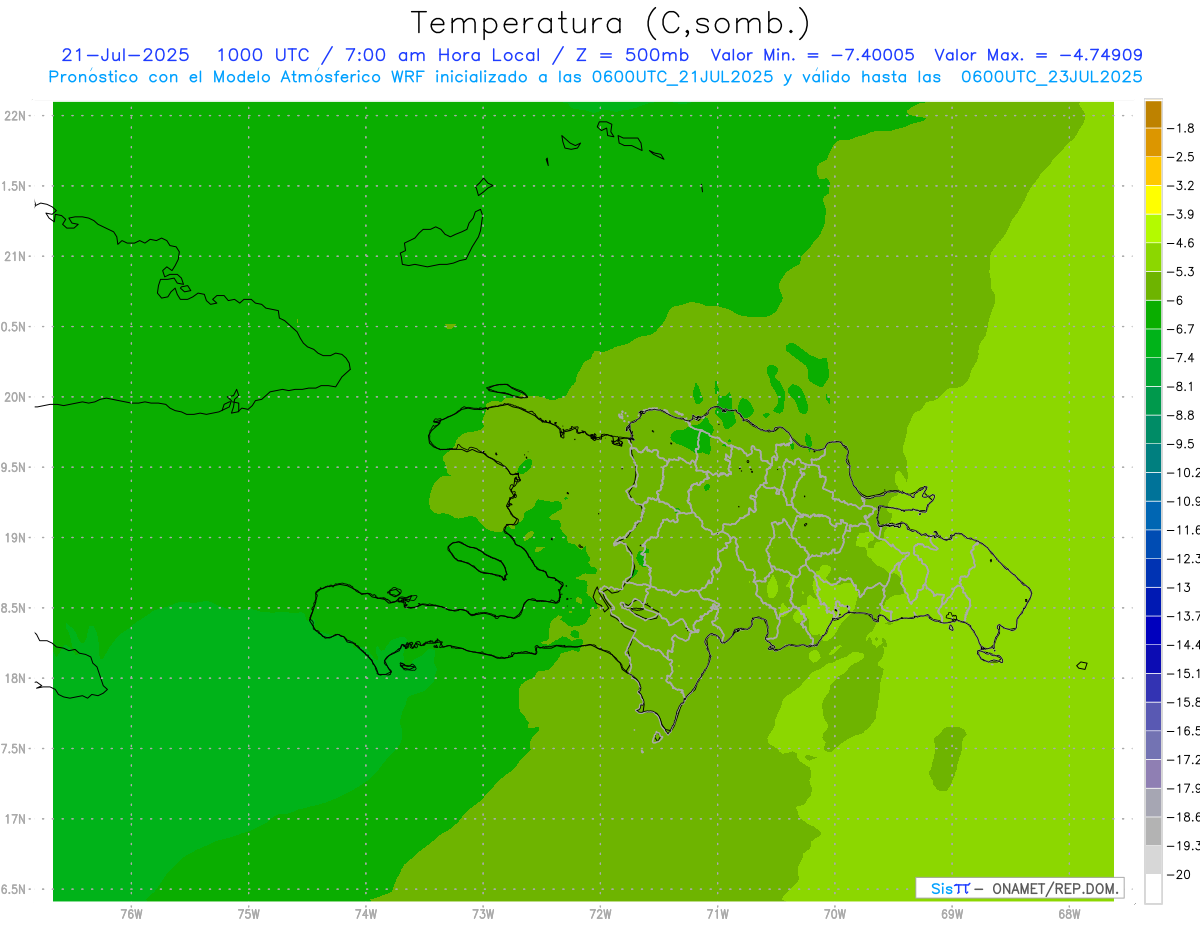1200x927 pixels.
Task: Click the Z = 500mb level label
Action: tap(631, 55)
